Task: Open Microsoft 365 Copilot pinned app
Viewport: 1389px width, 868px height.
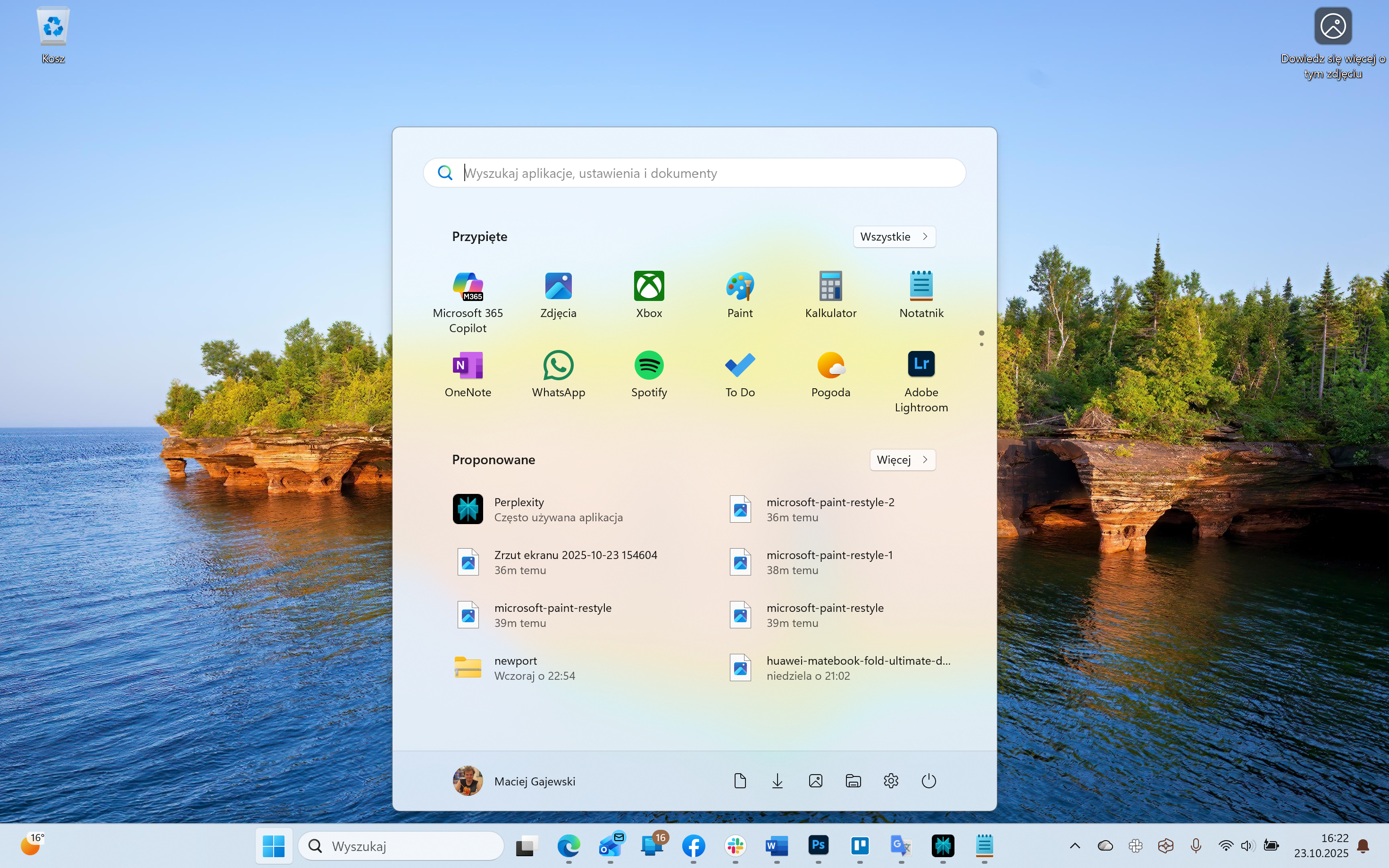Action: coord(467,287)
